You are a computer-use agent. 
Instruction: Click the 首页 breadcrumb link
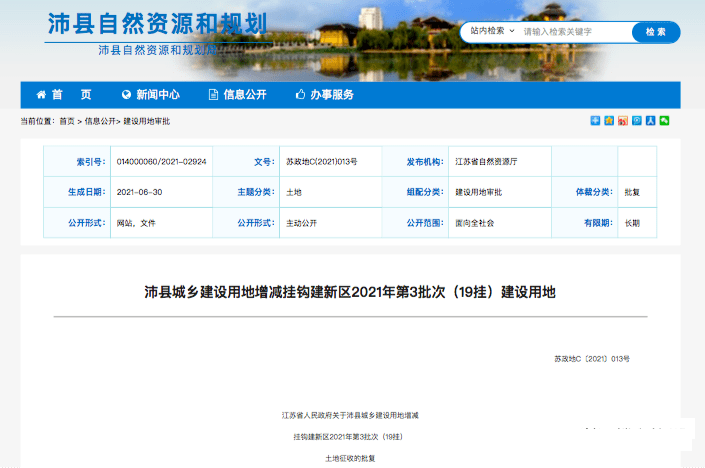point(67,121)
